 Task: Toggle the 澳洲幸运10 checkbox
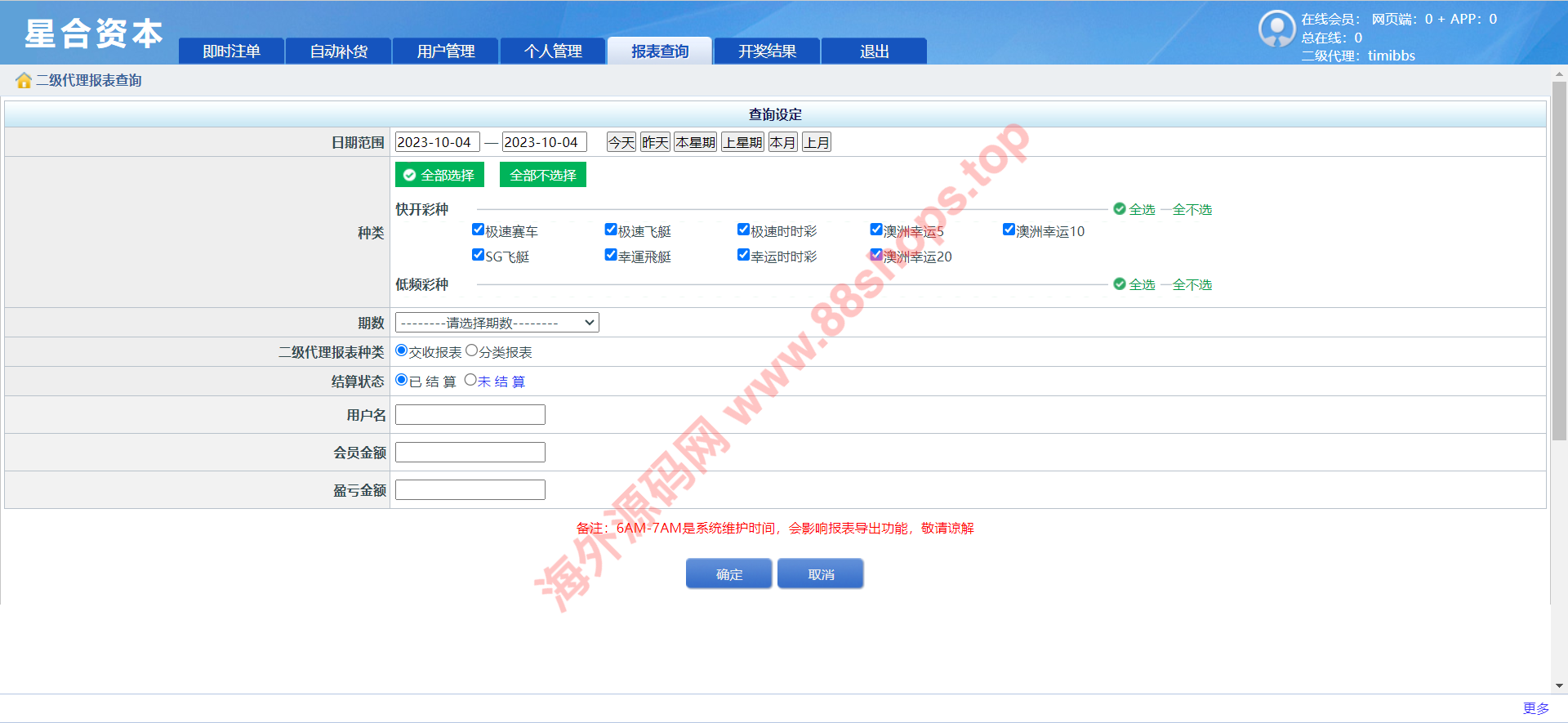[x=1009, y=230]
